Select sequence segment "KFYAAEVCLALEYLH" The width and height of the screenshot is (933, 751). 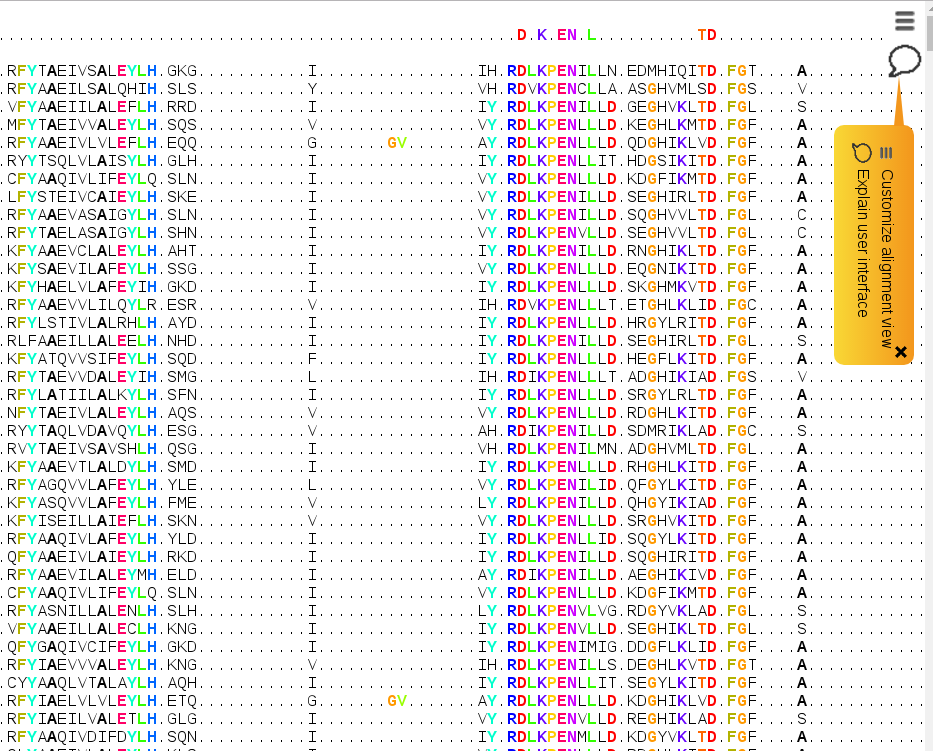[x=82, y=251]
